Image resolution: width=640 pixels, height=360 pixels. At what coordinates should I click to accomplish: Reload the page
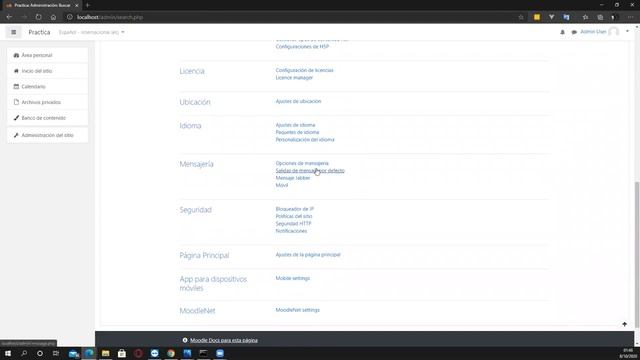tap(38, 17)
